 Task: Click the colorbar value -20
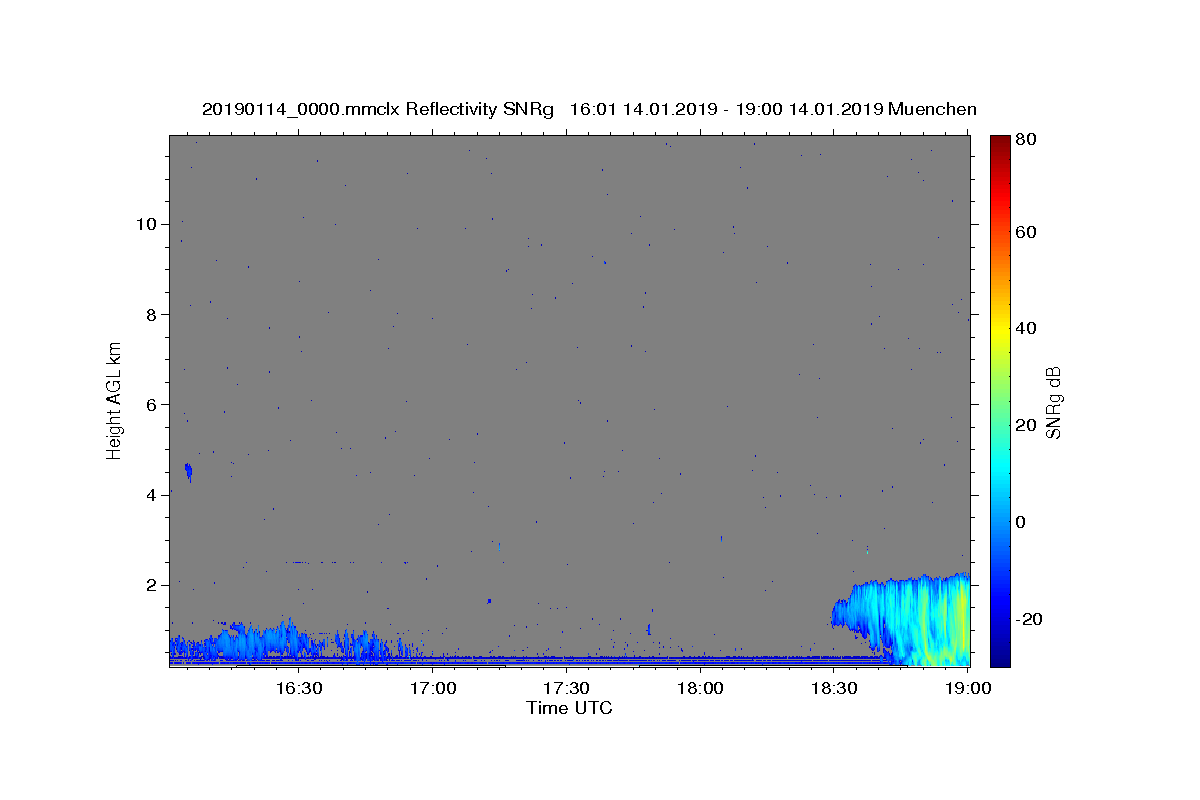point(1028,619)
